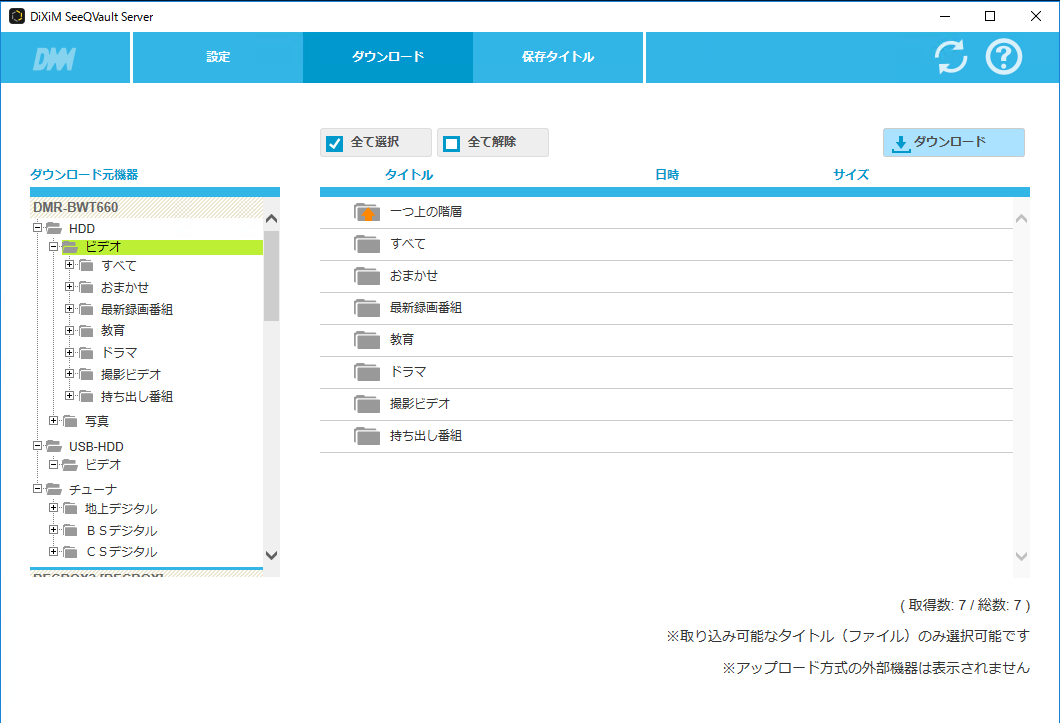Expand the 写真 tree node

tap(54, 421)
